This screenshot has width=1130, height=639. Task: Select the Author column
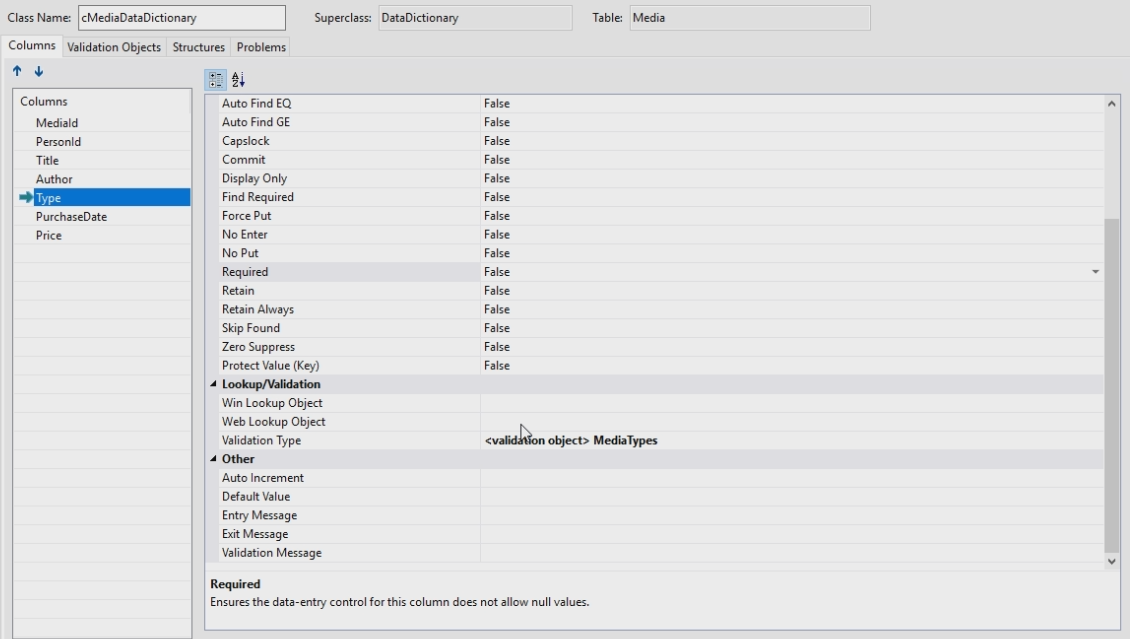pyautogui.click(x=54, y=179)
